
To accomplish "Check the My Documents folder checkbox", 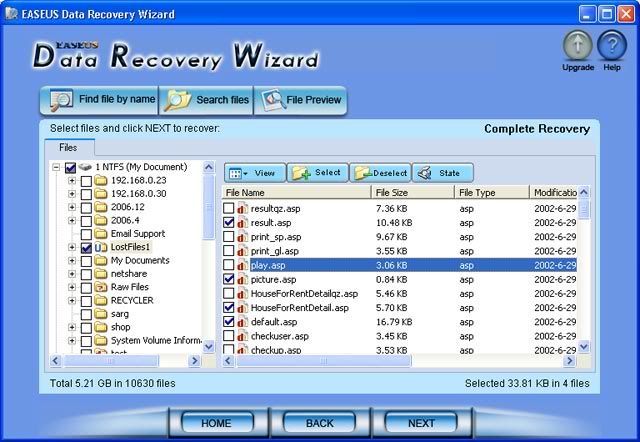I will (86, 261).
